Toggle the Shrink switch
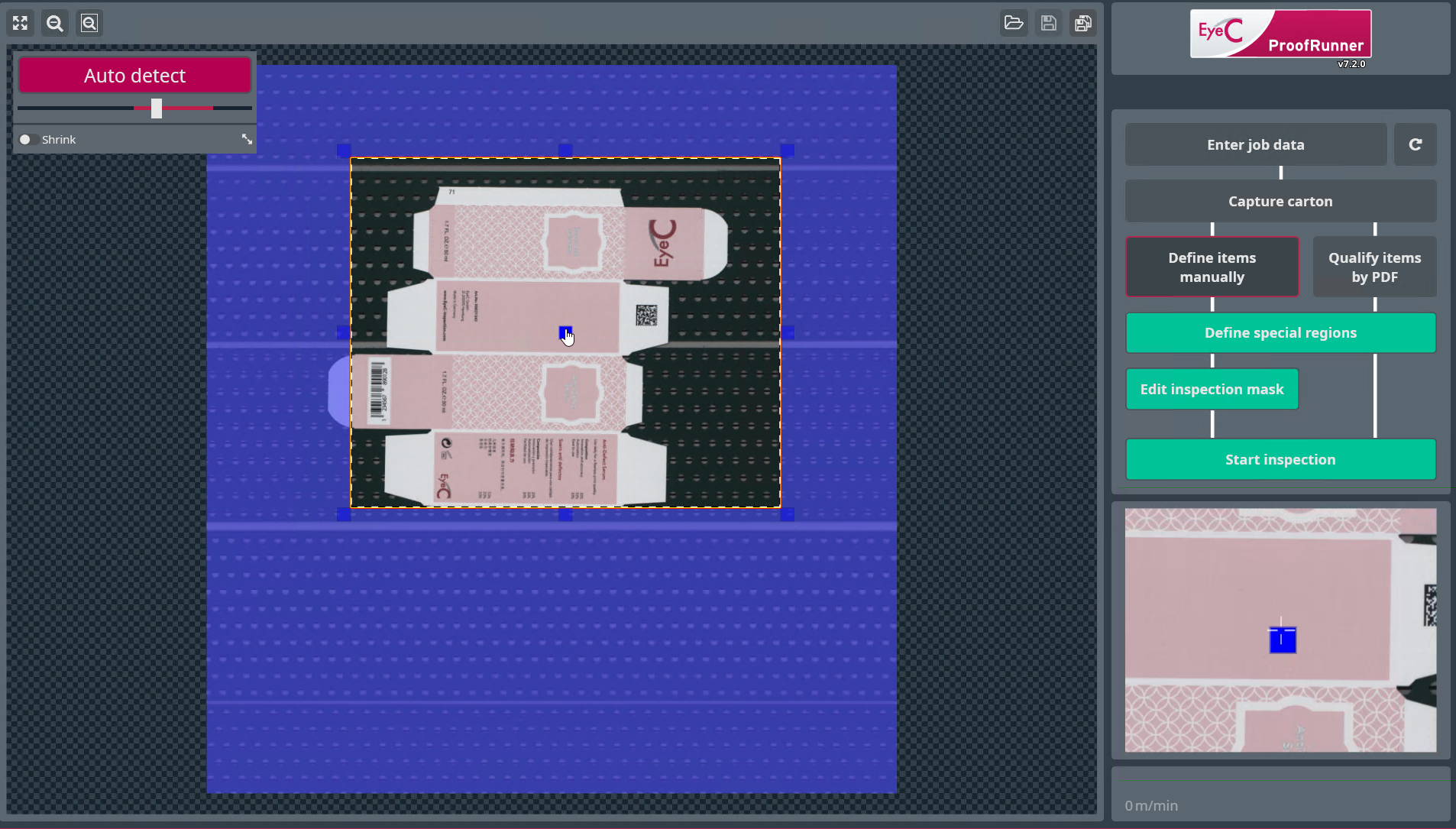Viewport: 1456px width, 829px height. pyautogui.click(x=28, y=139)
